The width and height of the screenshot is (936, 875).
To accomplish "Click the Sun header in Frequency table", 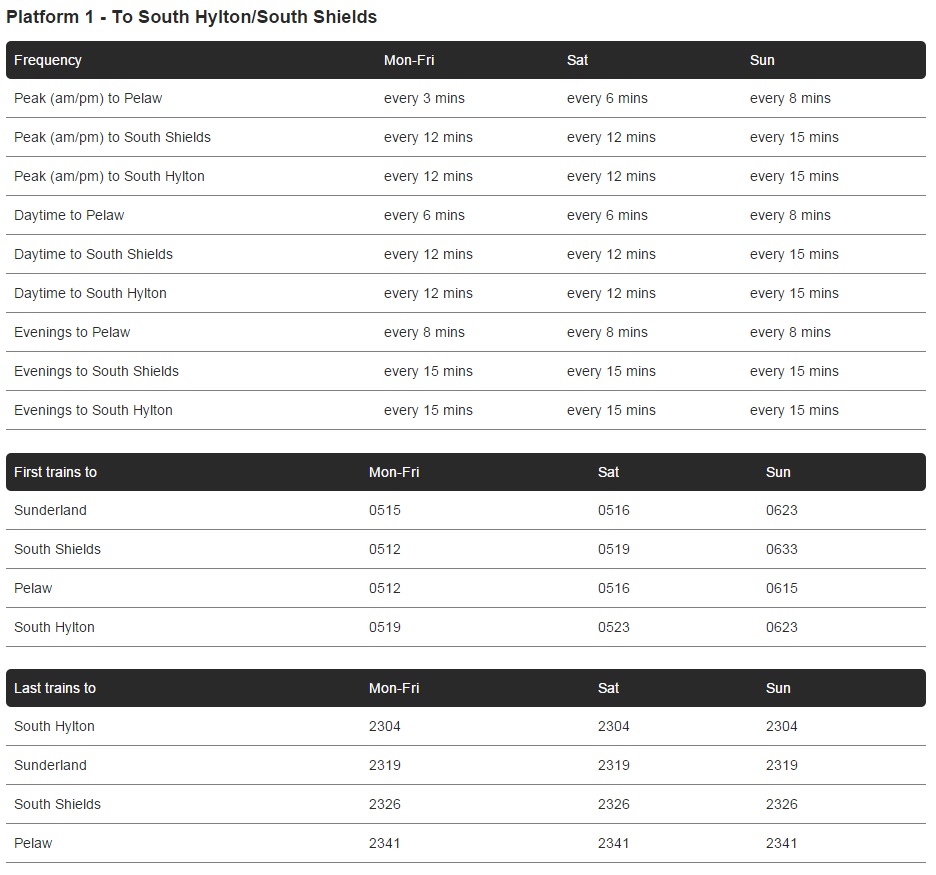I will [x=762, y=60].
